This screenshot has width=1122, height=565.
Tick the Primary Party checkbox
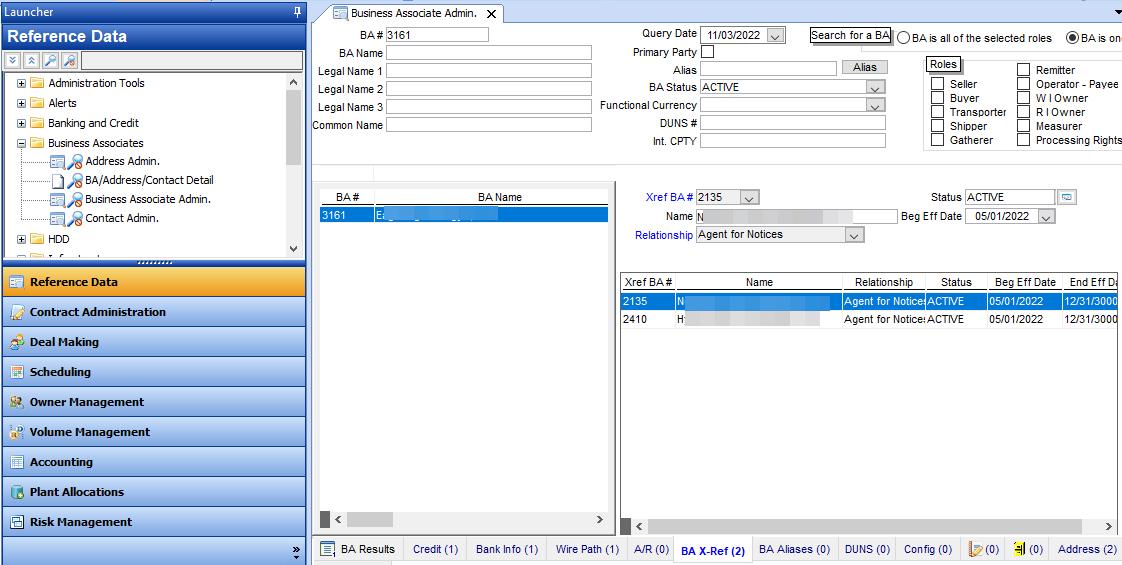pyautogui.click(x=707, y=52)
